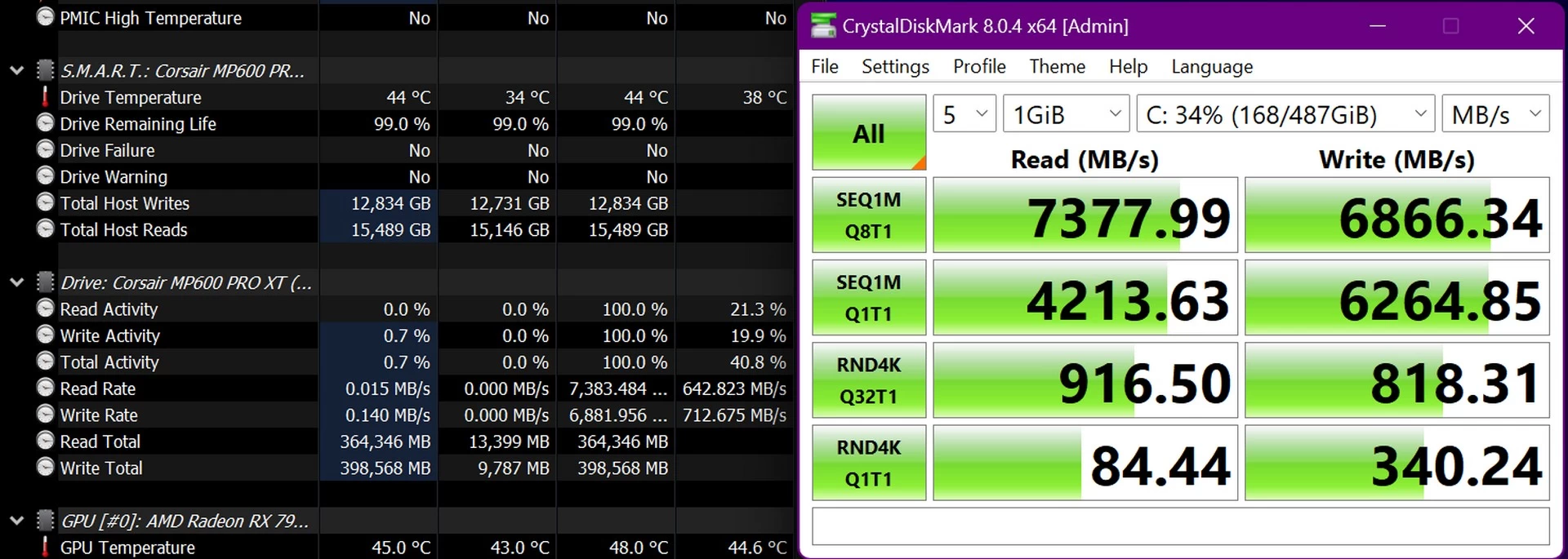
Task: Click the Drive Temperature thermometer icon
Action: tap(45, 97)
